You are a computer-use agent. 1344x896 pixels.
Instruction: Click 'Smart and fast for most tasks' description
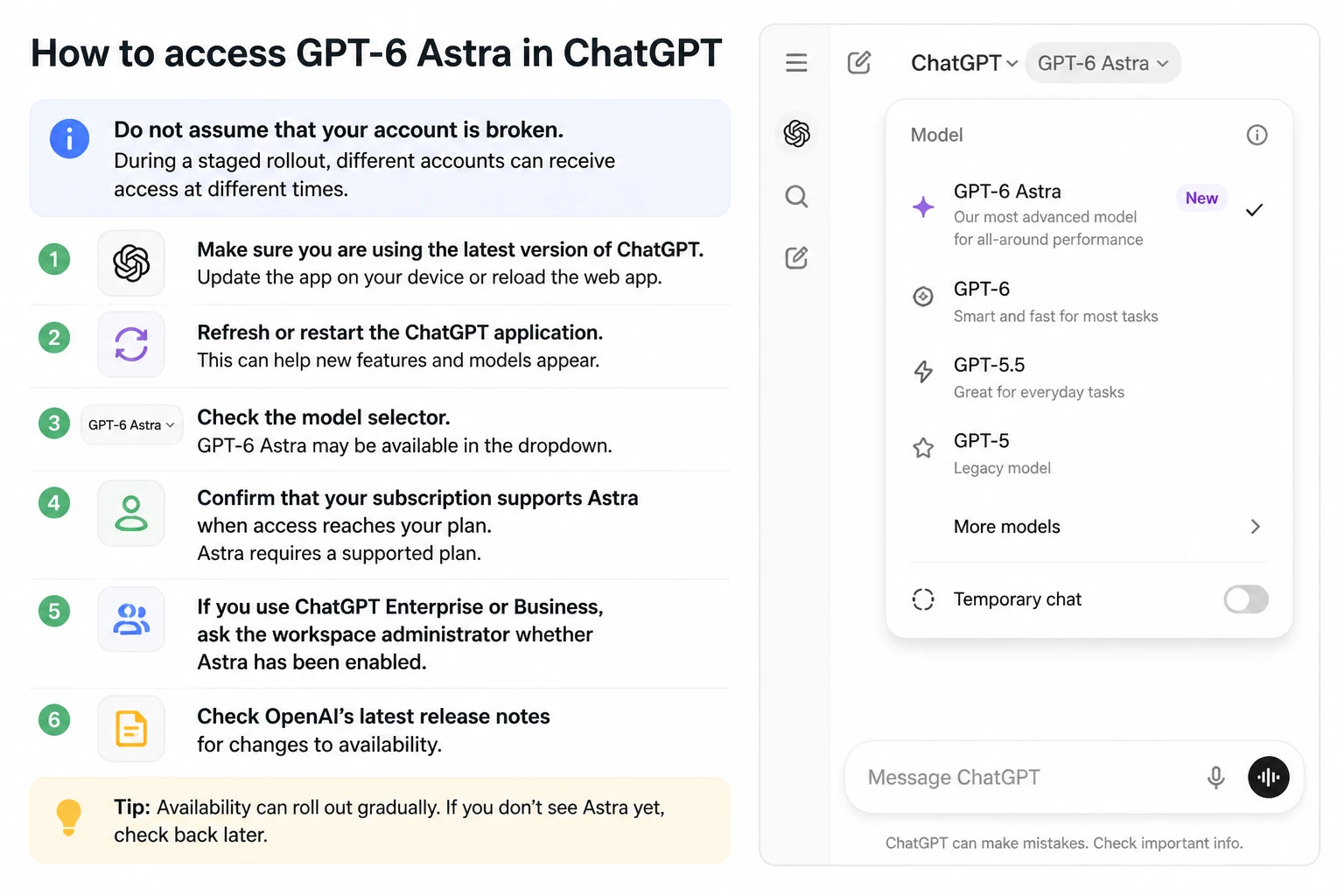pyautogui.click(x=1055, y=316)
